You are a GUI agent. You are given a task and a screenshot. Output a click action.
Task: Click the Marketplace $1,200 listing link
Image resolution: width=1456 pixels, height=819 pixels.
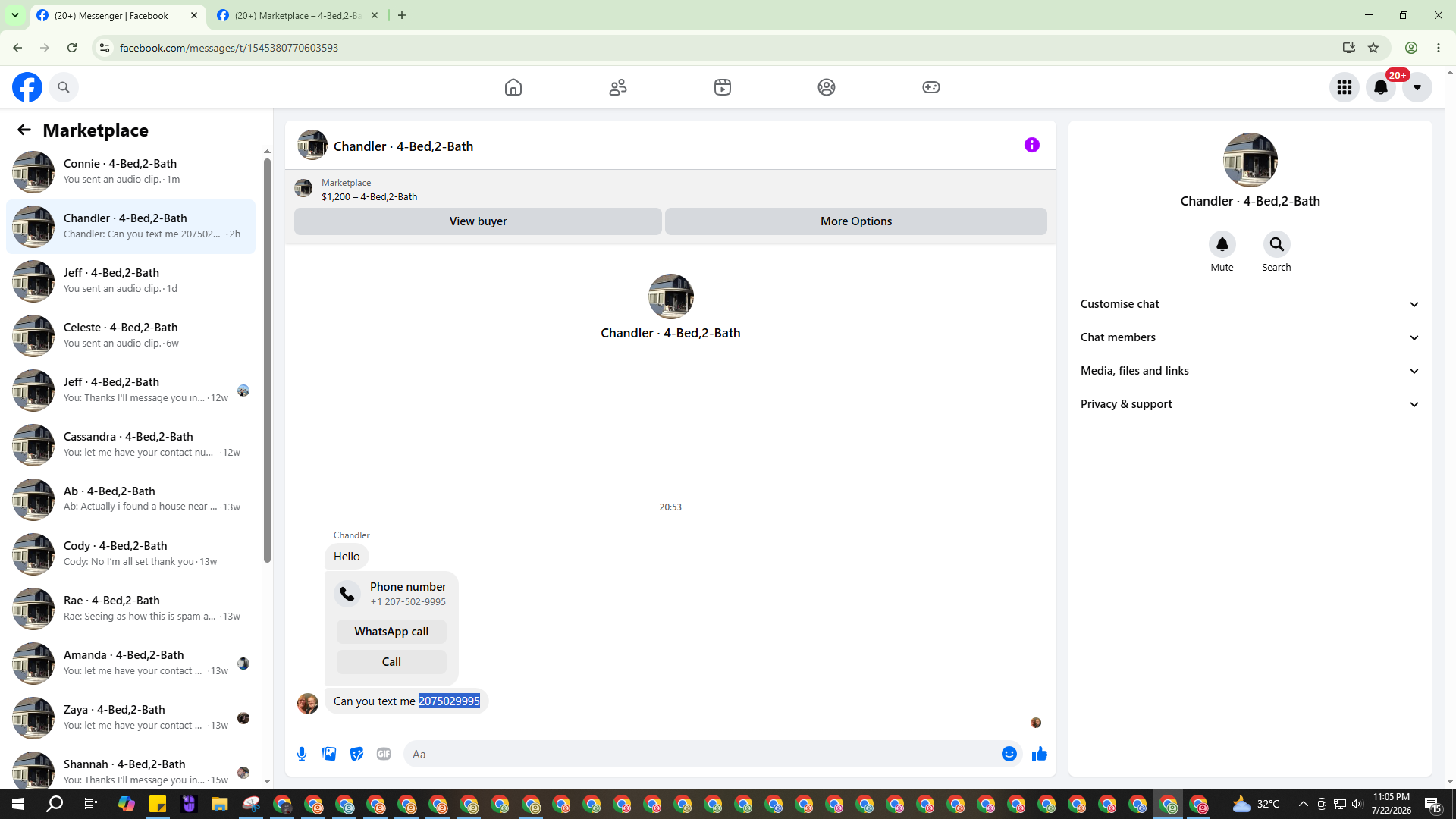pyautogui.click(x=369, y=197)
